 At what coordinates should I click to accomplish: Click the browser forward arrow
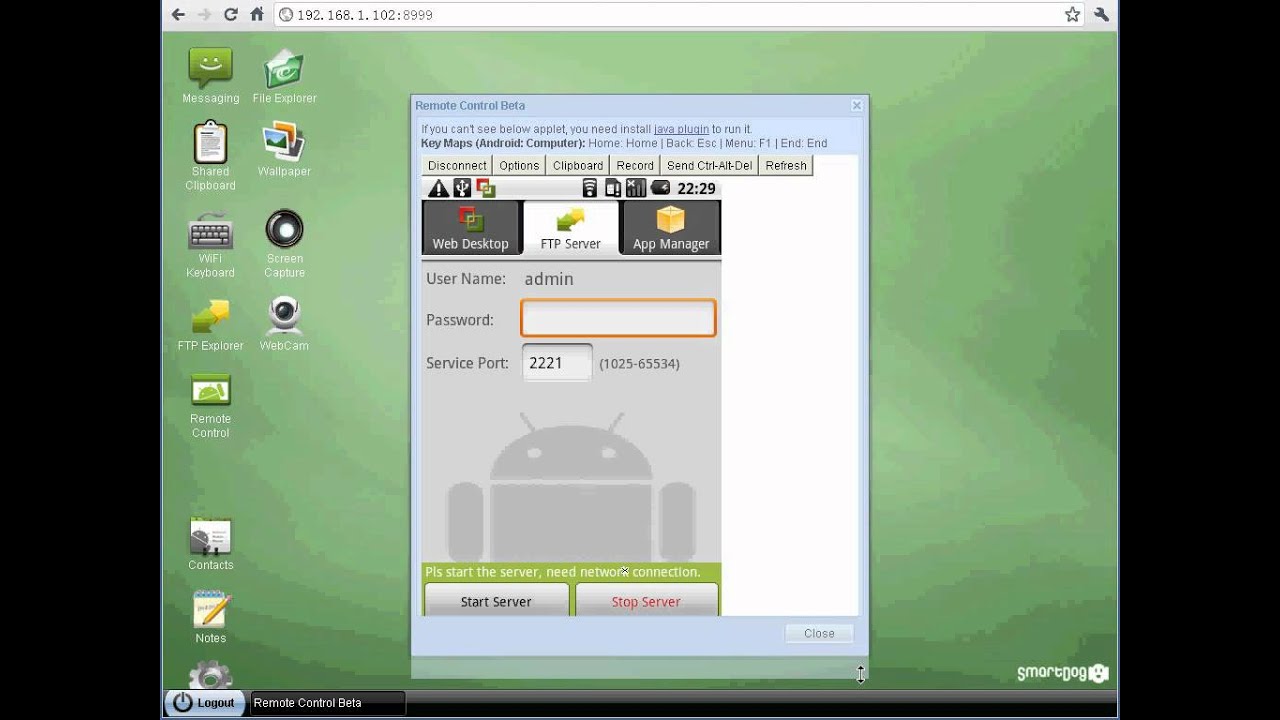tap(204, 14)
